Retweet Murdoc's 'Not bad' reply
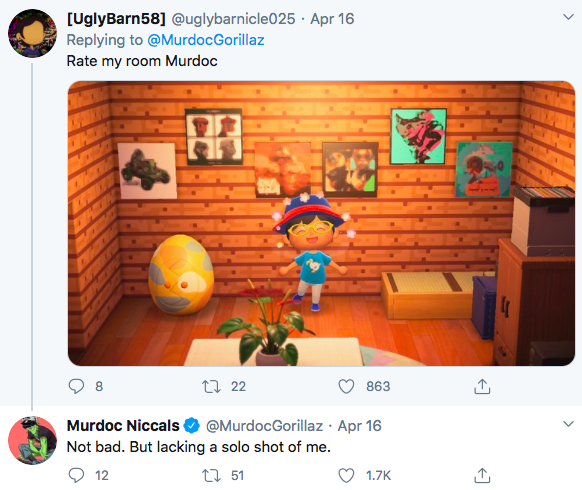 [x=211, y=476]
